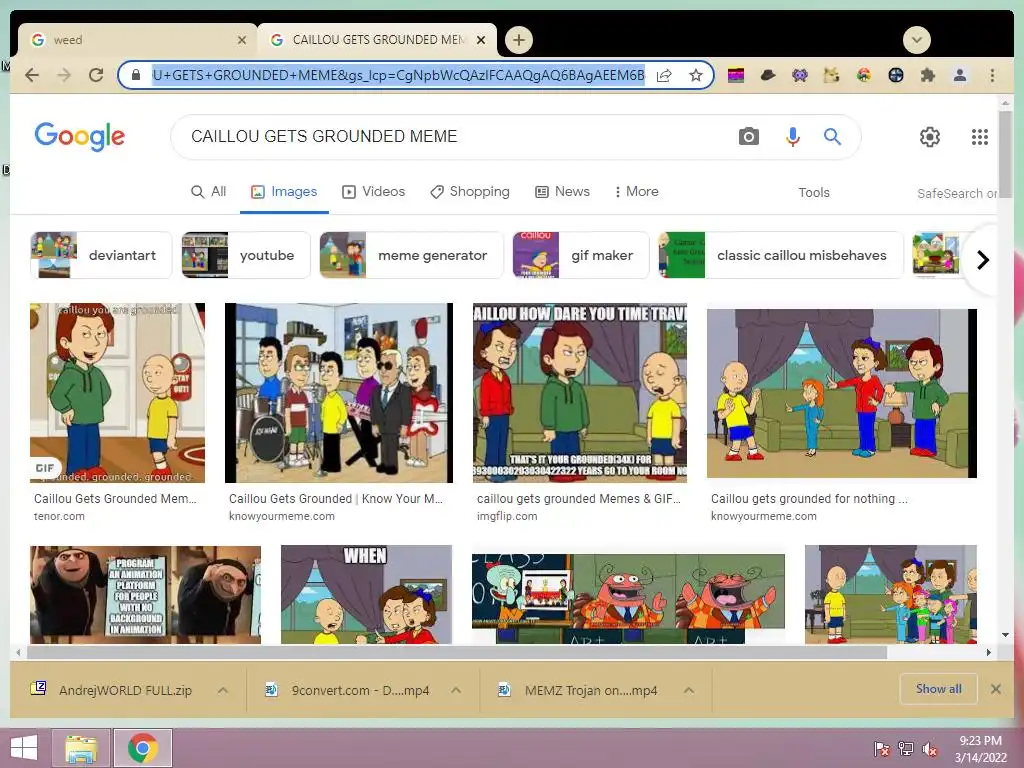Switch to All search results
The height and width of the screenshot is (768, 1024).
(x=208, y=191)
